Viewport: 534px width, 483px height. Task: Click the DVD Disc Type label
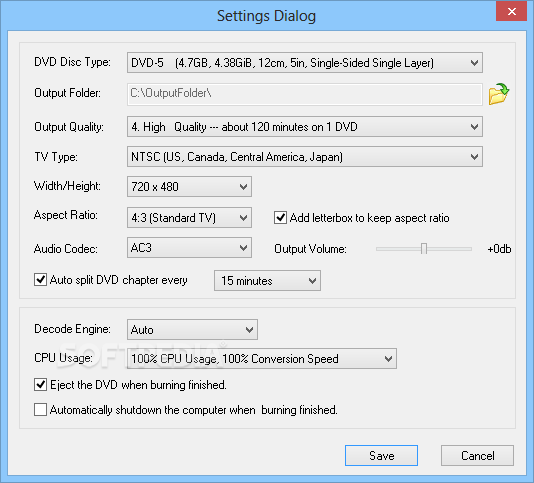(x=73, y=62)
